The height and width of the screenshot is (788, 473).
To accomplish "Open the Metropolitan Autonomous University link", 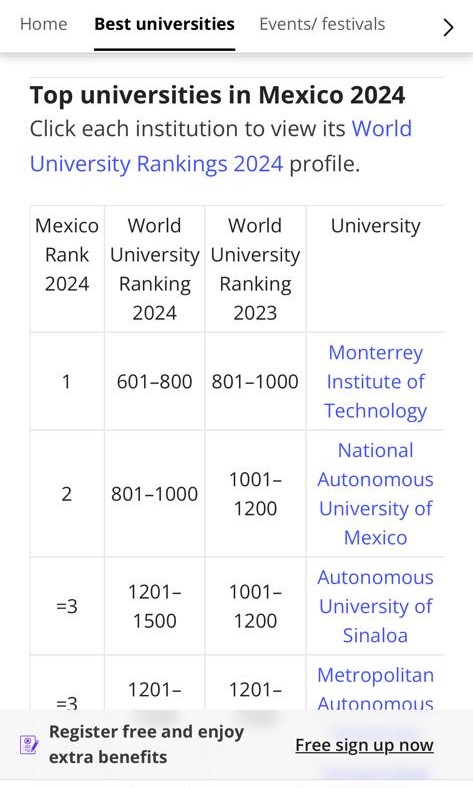I will click(x=375, y=688).
